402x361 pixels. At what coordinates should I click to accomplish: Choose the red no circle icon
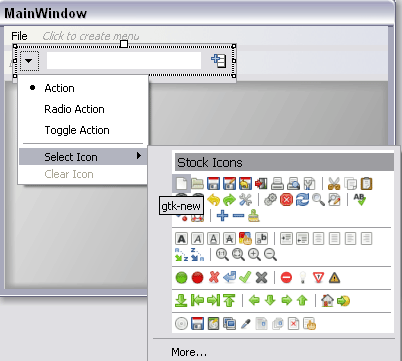click(x=197, y=278)
